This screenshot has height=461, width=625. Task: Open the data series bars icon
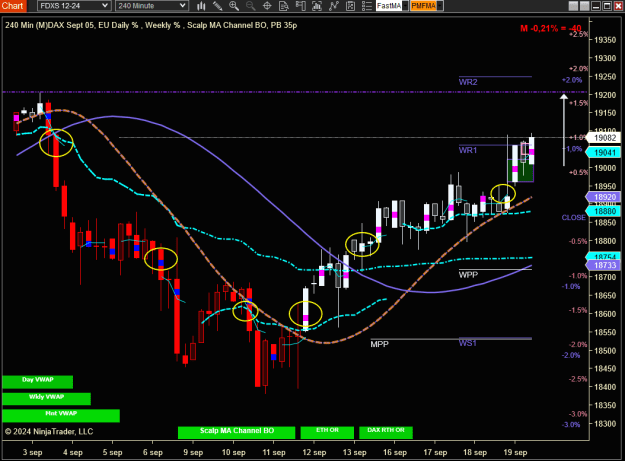pyautogui.click(x=317, y=6)
